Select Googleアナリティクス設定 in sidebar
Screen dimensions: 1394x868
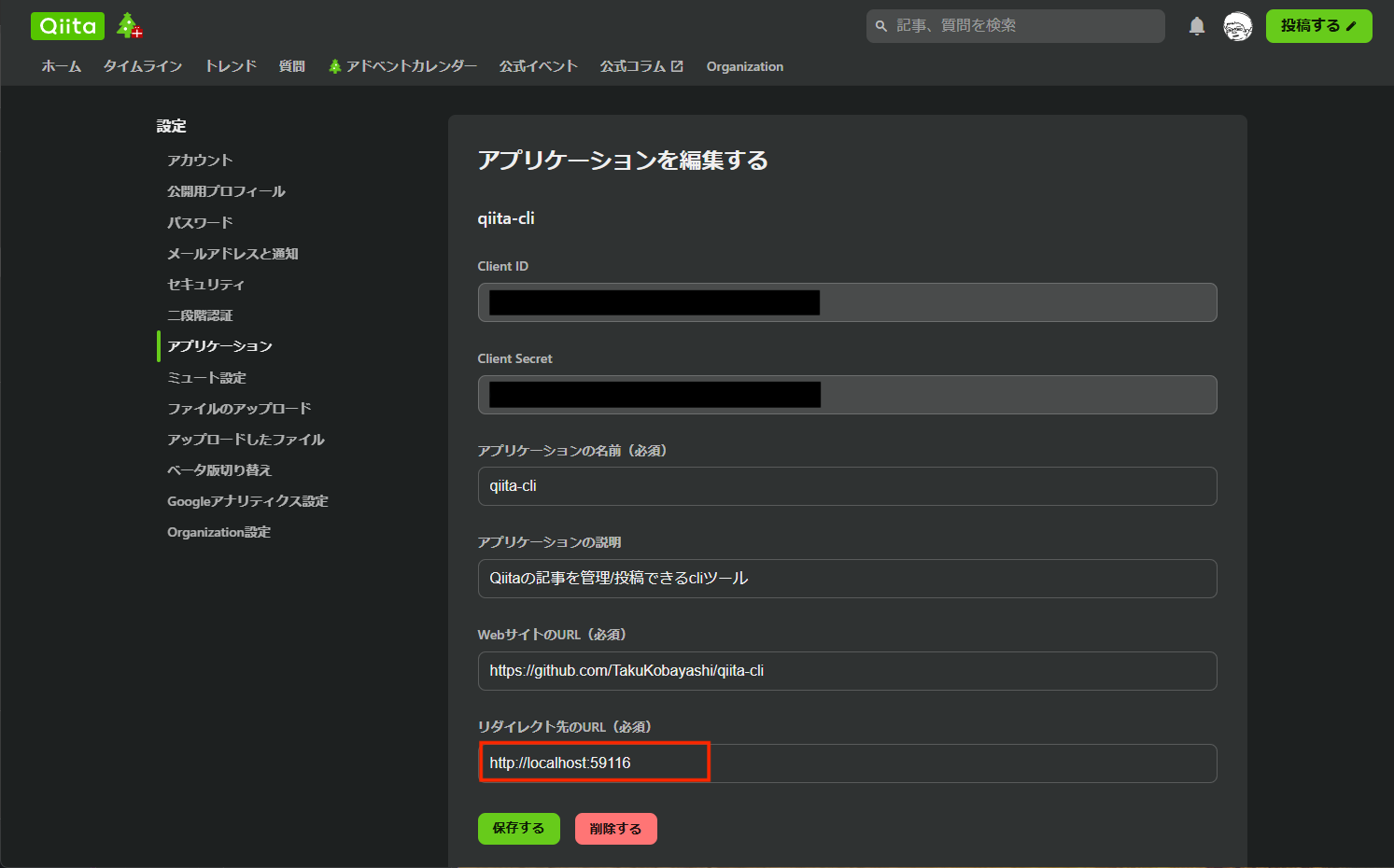[x=247, y=501]
